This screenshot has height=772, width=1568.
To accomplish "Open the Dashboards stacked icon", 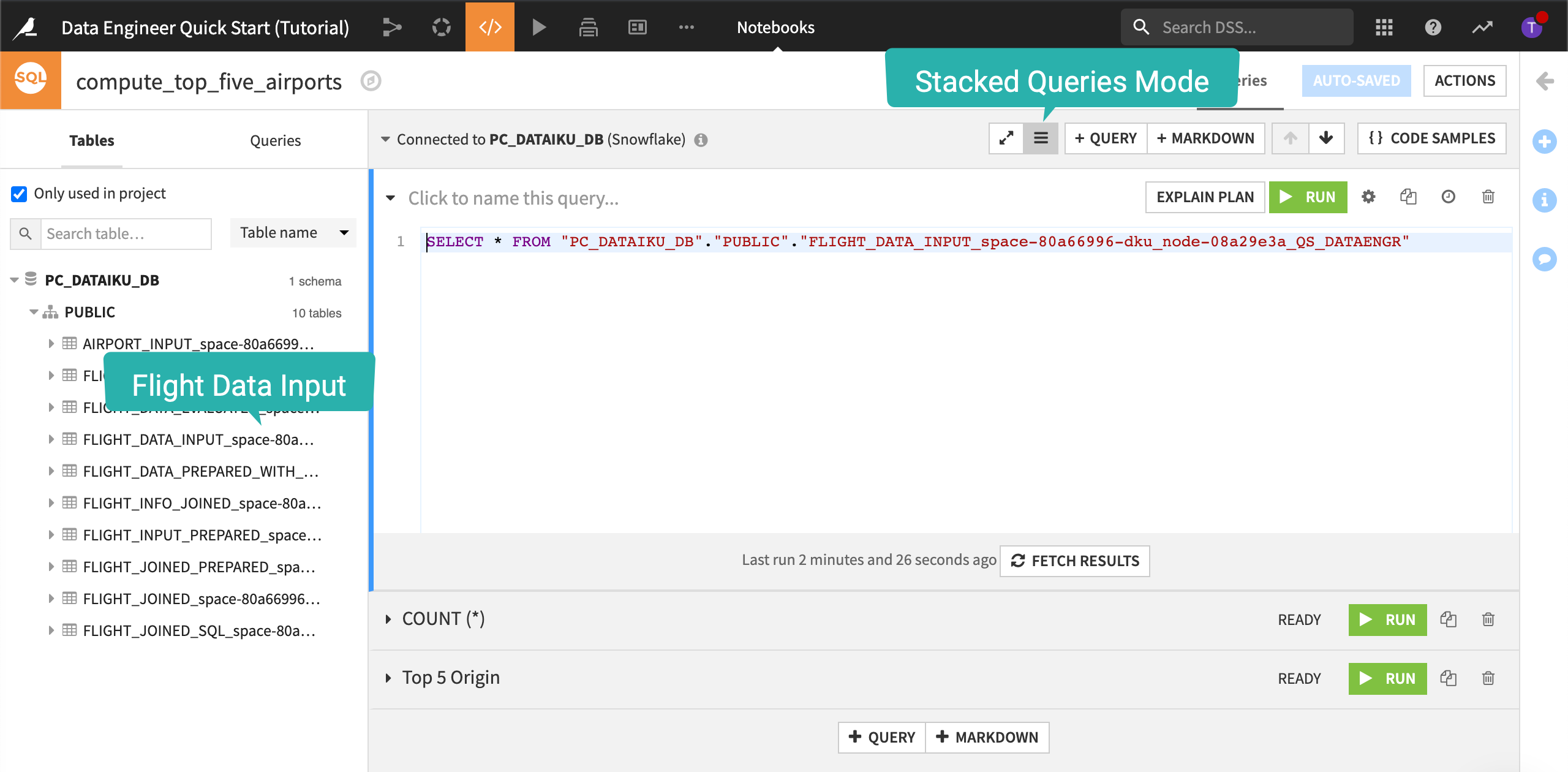I will (x=588, y=27).
